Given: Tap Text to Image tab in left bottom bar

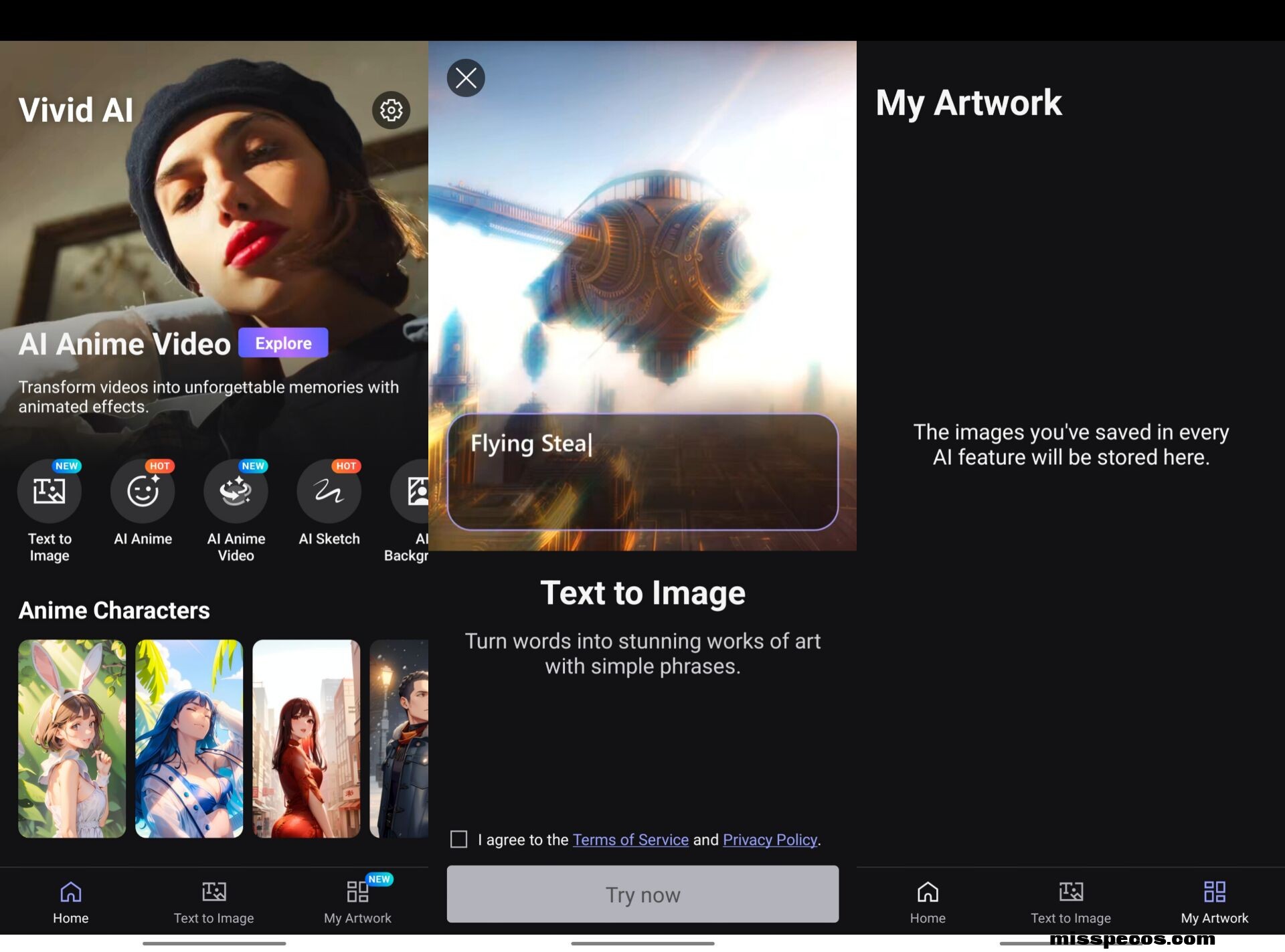Looking at the screenshot, I should [x=214, y=903].
